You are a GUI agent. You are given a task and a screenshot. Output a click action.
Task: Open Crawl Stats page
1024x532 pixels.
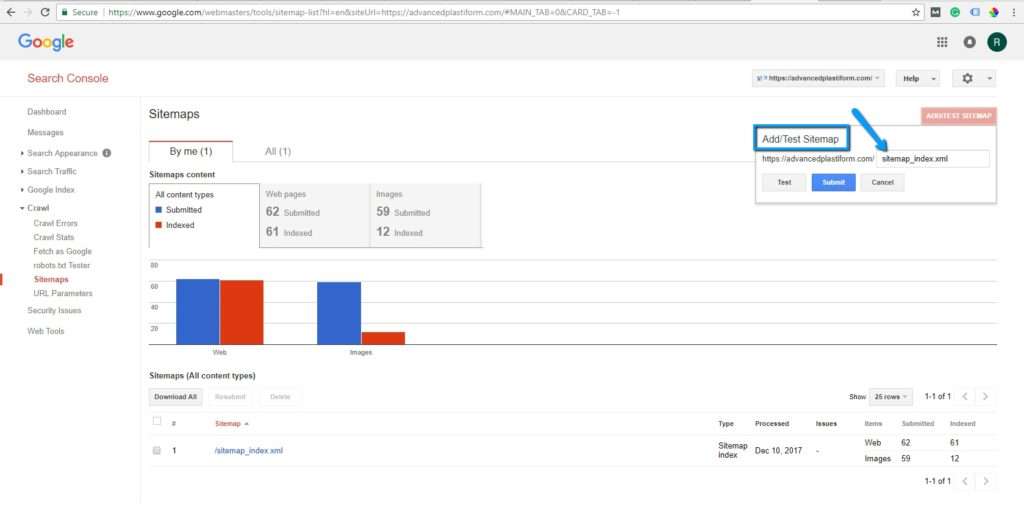coord(54,237)
